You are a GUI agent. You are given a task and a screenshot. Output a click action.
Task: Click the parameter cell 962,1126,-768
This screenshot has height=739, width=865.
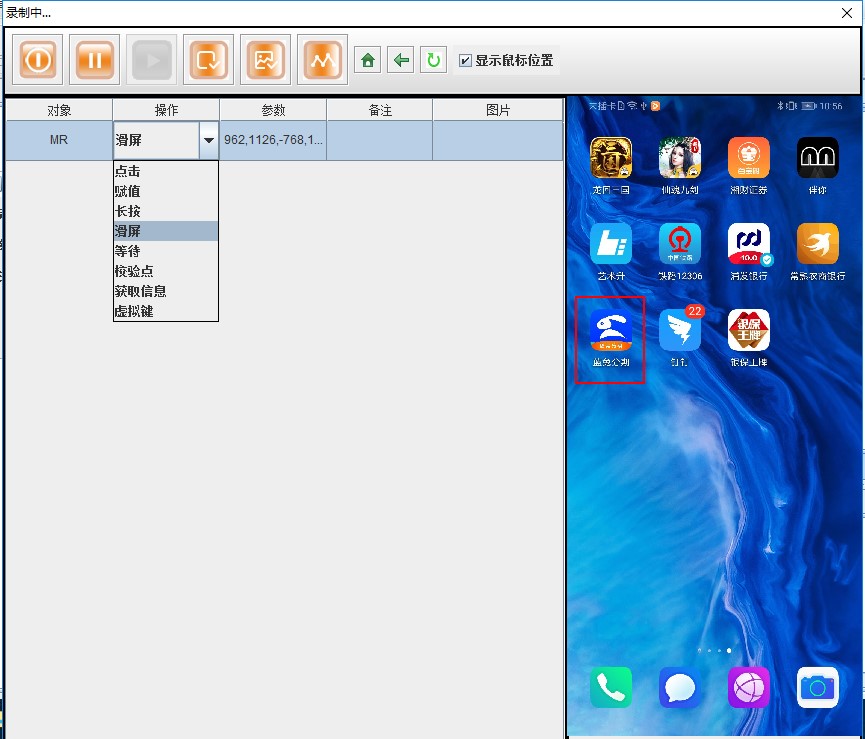pos(273,141)
